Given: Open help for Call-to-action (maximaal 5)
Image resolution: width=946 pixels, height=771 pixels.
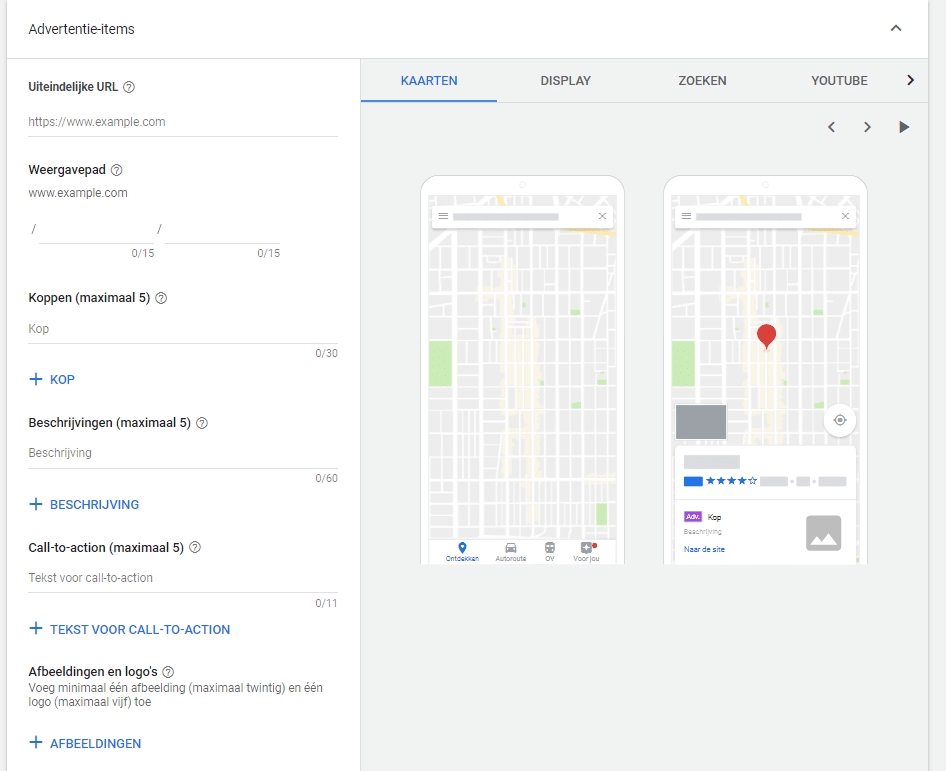Looking at the screenshot, I should point(195,548).
